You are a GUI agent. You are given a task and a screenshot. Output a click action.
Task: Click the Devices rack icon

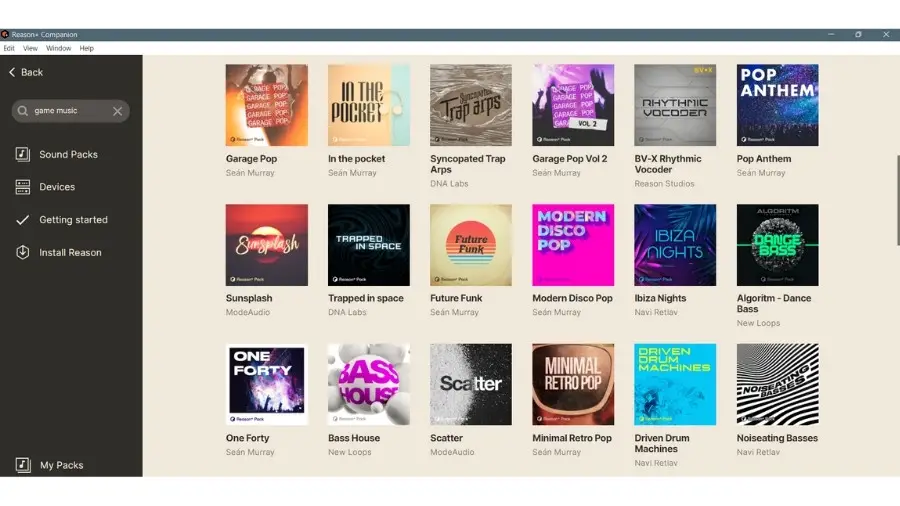22,187
